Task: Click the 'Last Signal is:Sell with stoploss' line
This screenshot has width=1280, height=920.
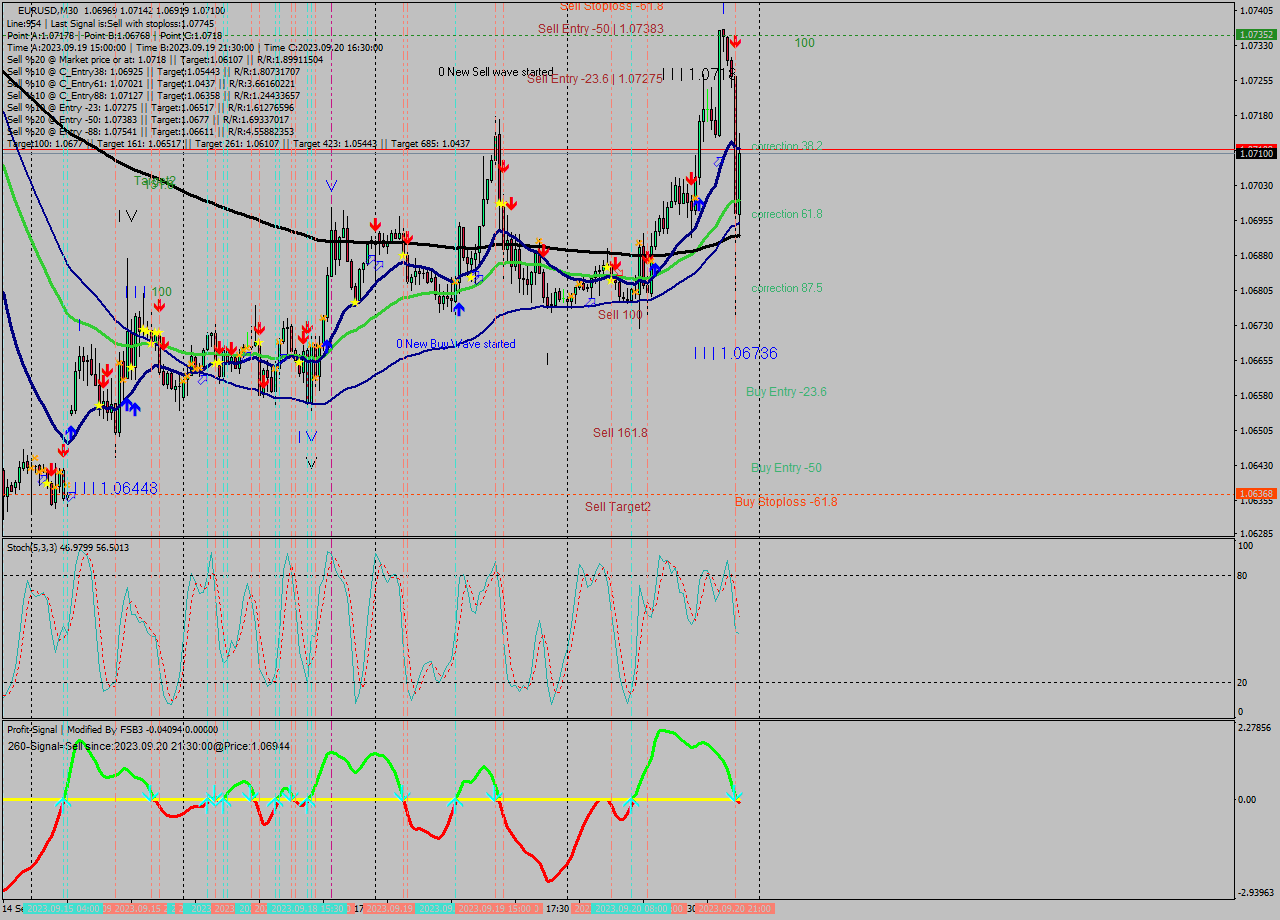Action: point(110,23)
